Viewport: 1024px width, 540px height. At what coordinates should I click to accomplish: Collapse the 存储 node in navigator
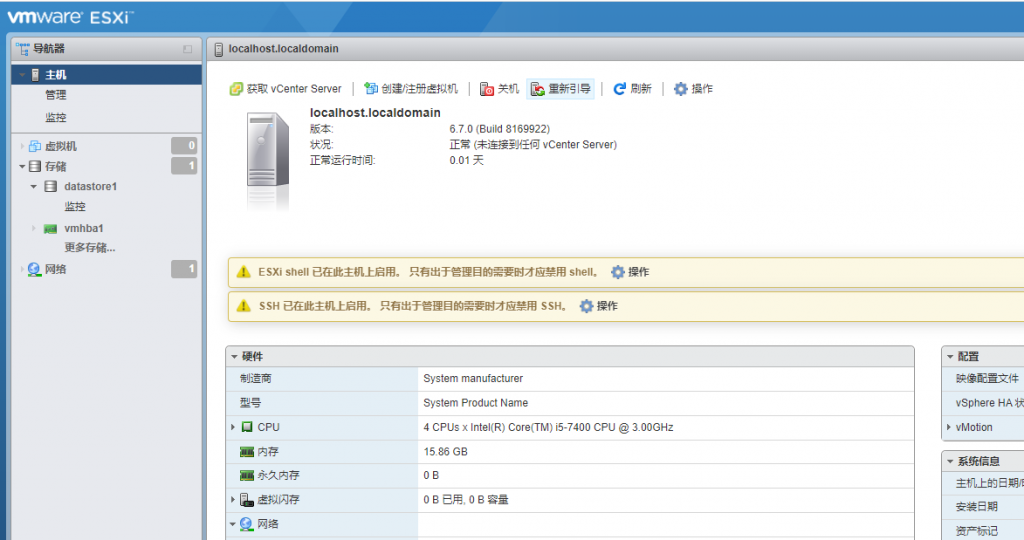pos(22,167)
